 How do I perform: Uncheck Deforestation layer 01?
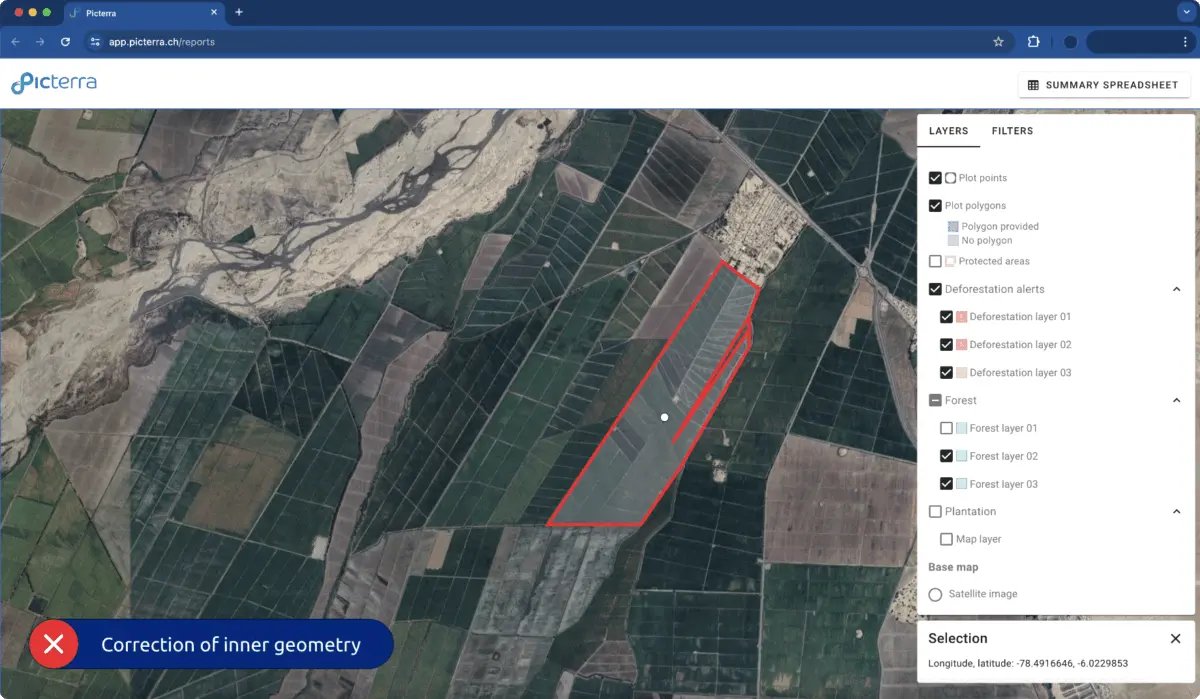(x=946, y=317)
